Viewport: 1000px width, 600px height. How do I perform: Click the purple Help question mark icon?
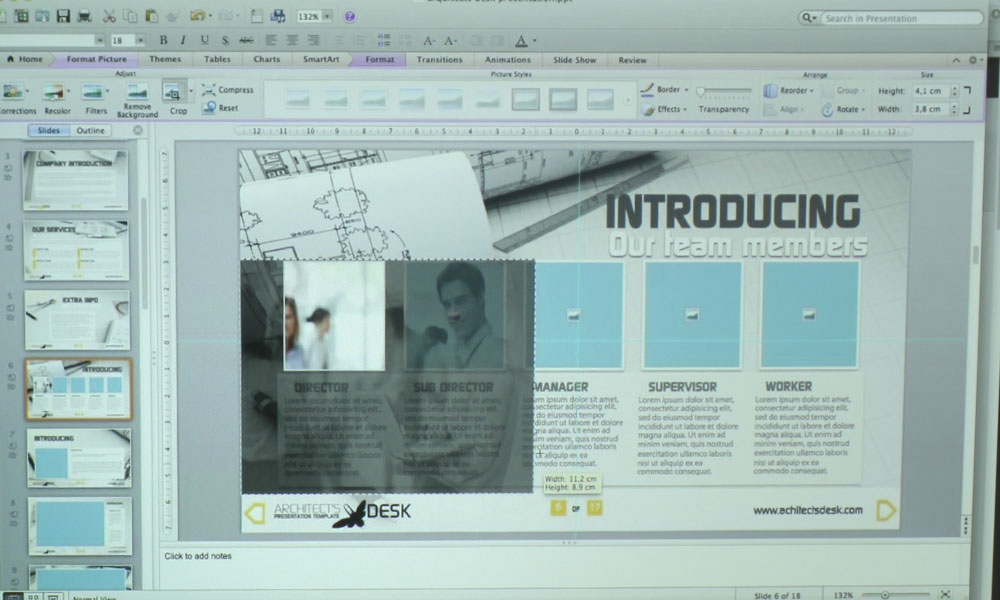click(349, 17)
